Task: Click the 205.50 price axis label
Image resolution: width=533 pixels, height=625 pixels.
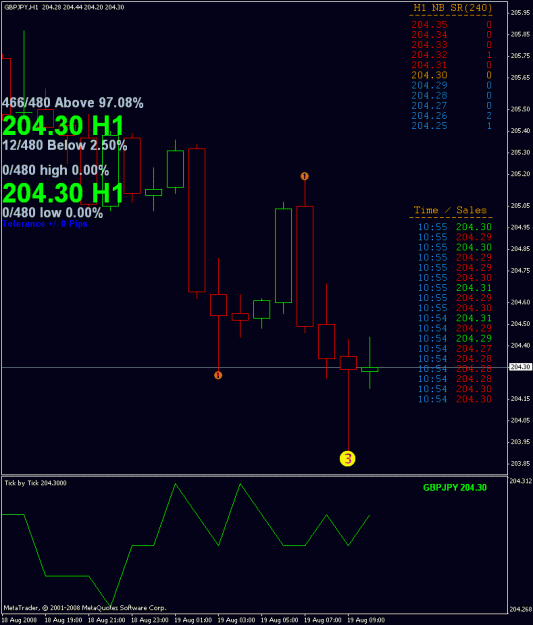Action: pyautogui.click(x=520, y=109)
